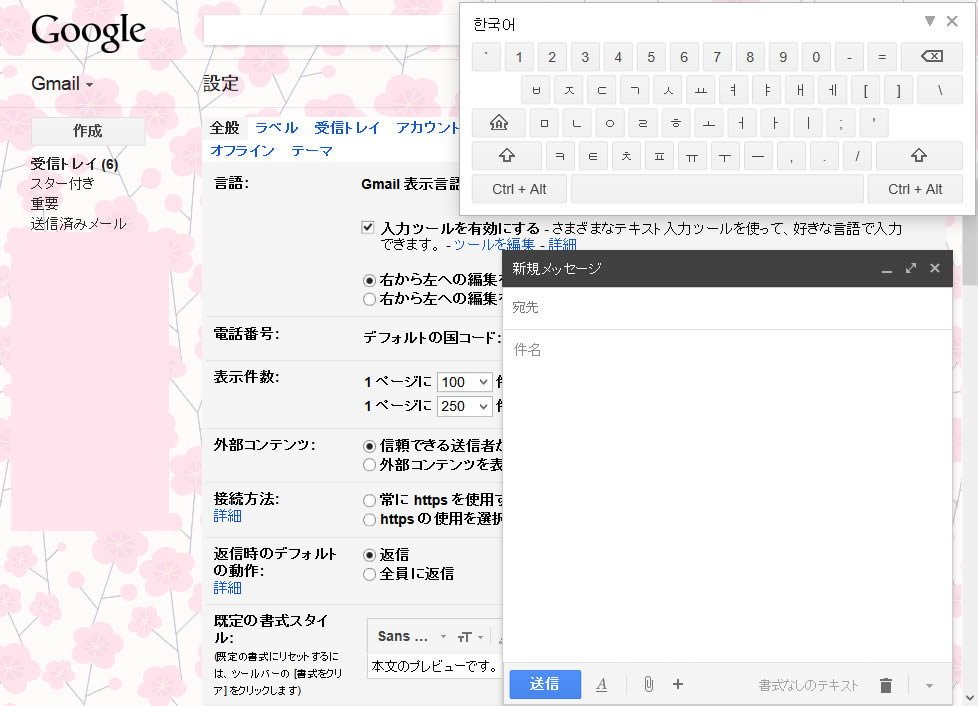
Task: Switch to 受信トレイ settings tab
Action: pyautogui.click(x=347, y=128)
